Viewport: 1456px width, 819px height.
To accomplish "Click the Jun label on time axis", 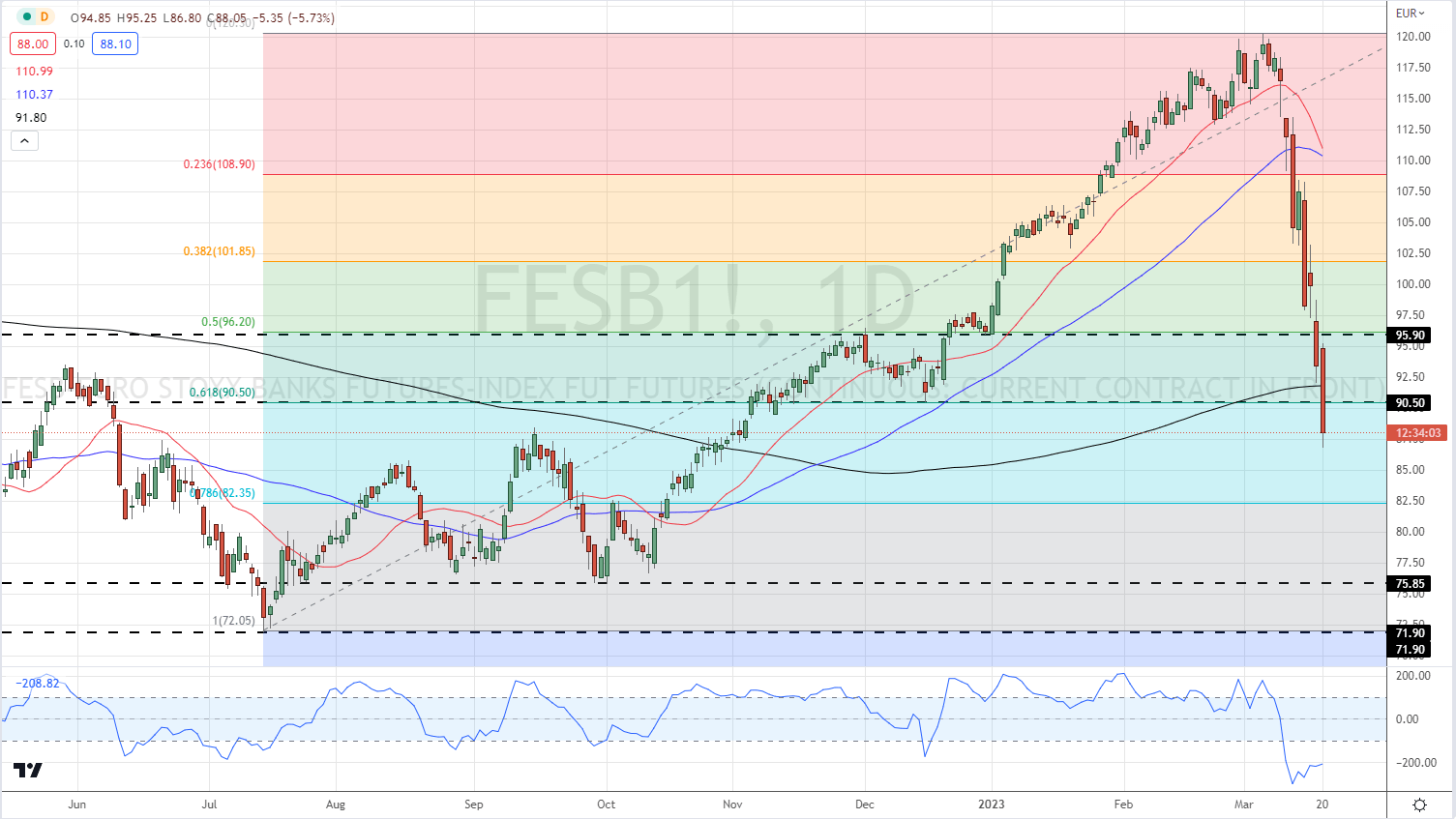I will click(77, 804).
